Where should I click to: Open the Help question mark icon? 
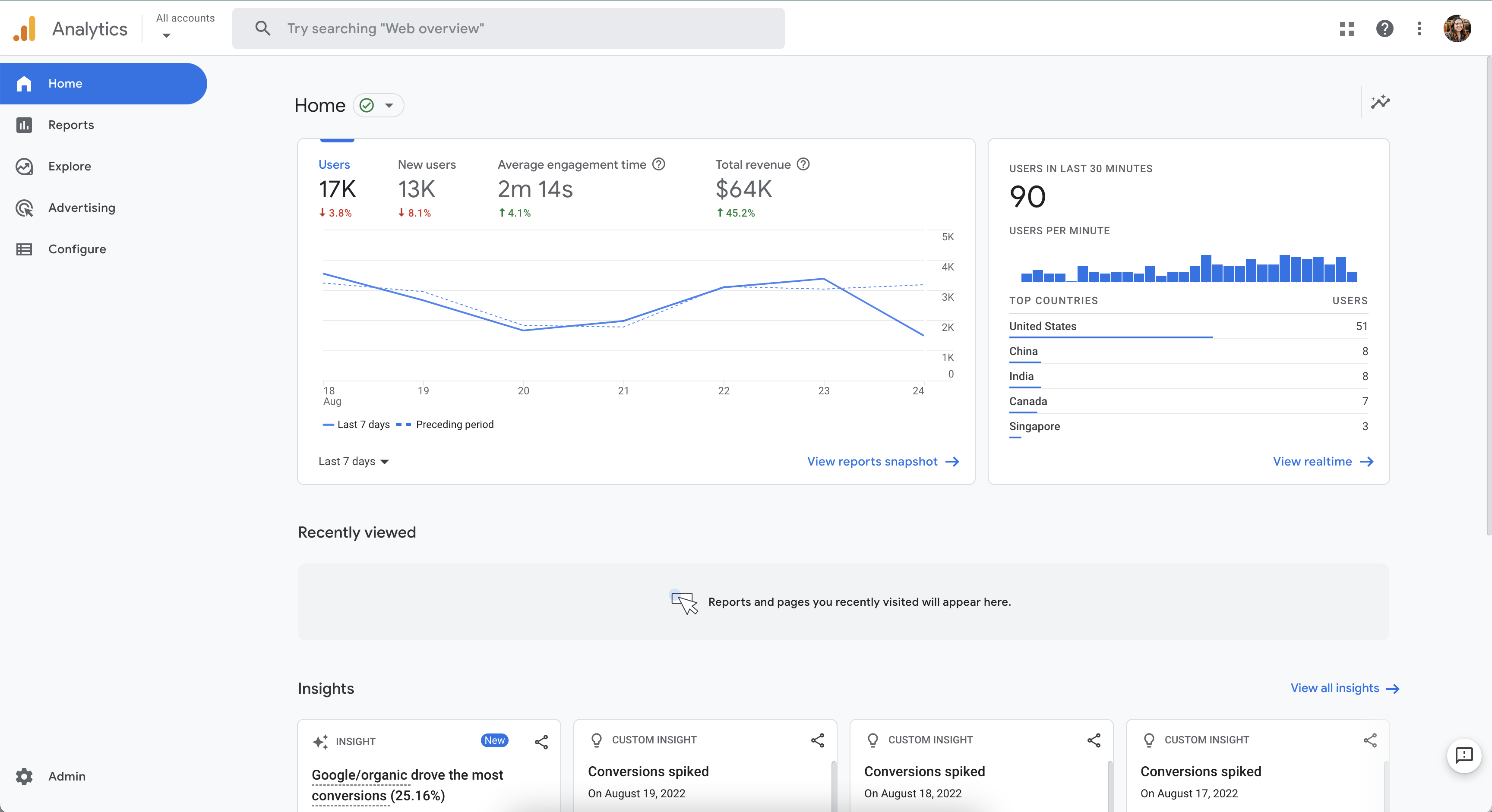pos(1384,29)
